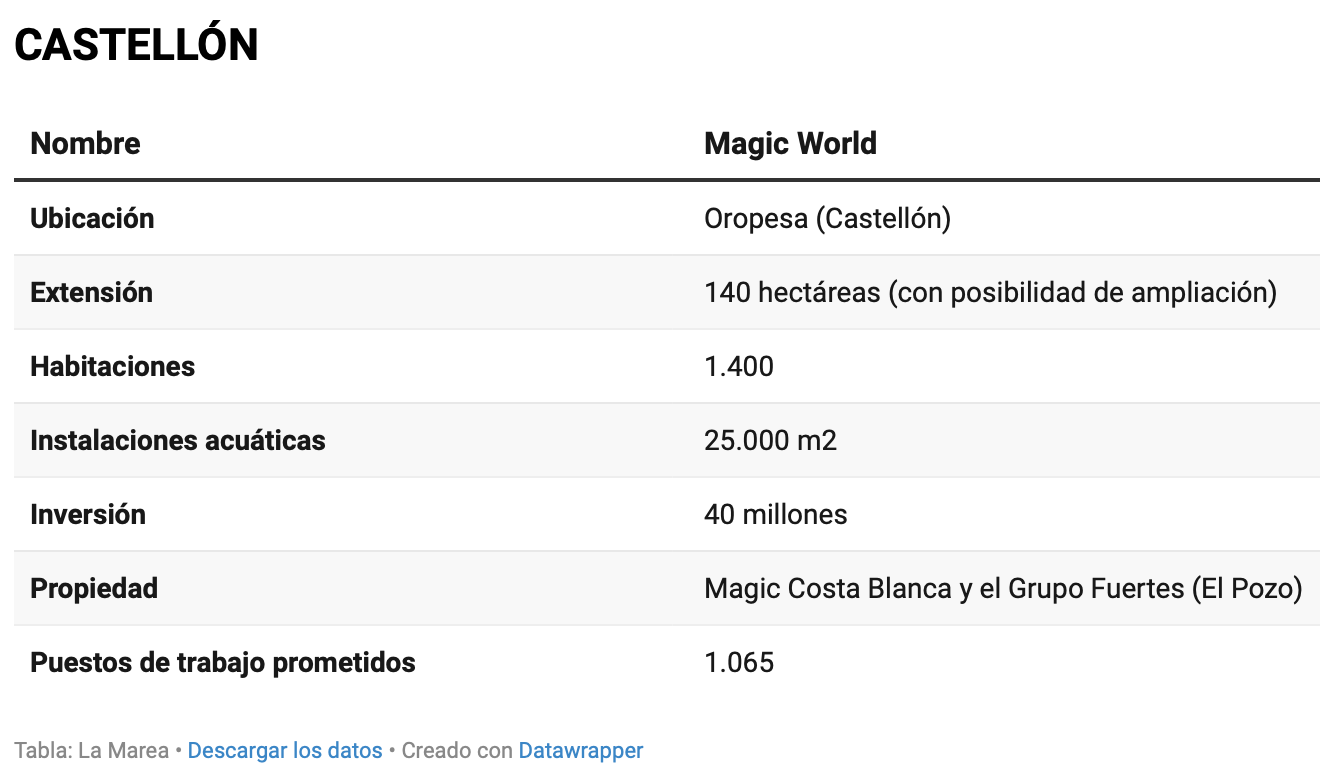Select the "Inversión" row label
Image resolution: width=1336 pixels, height=778 pixels.
88,514
